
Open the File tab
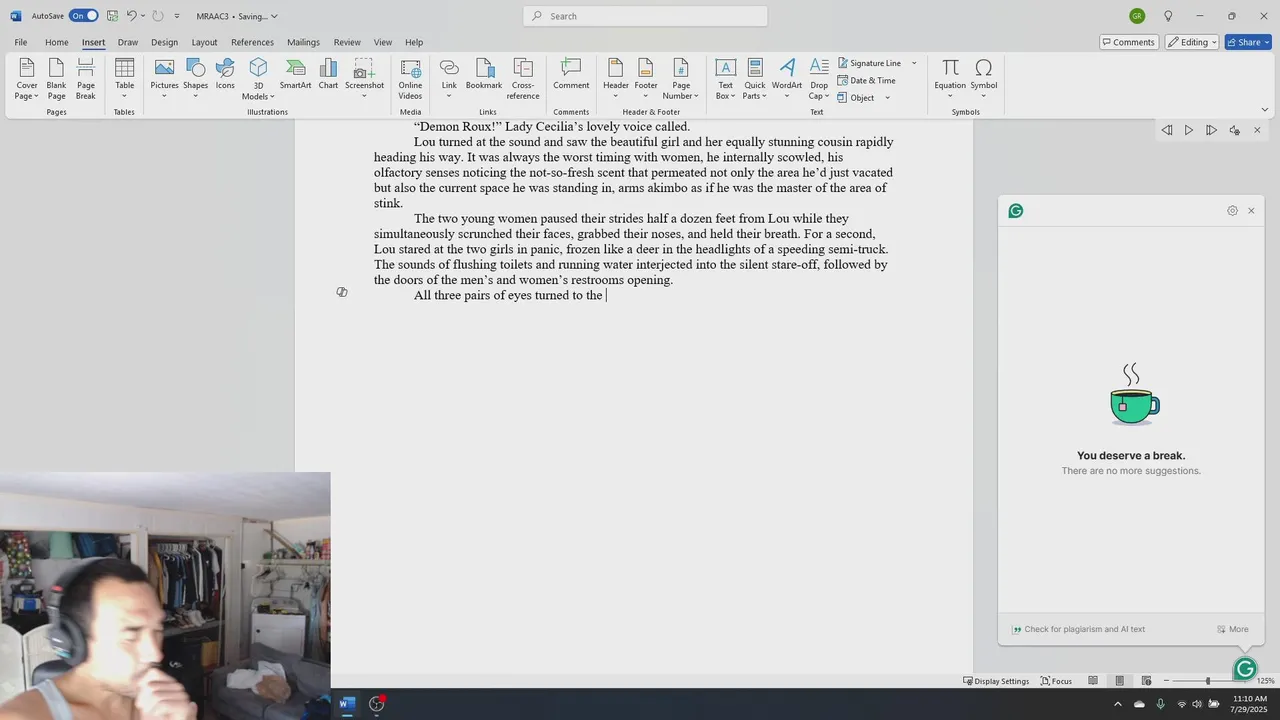click(20, 42)
